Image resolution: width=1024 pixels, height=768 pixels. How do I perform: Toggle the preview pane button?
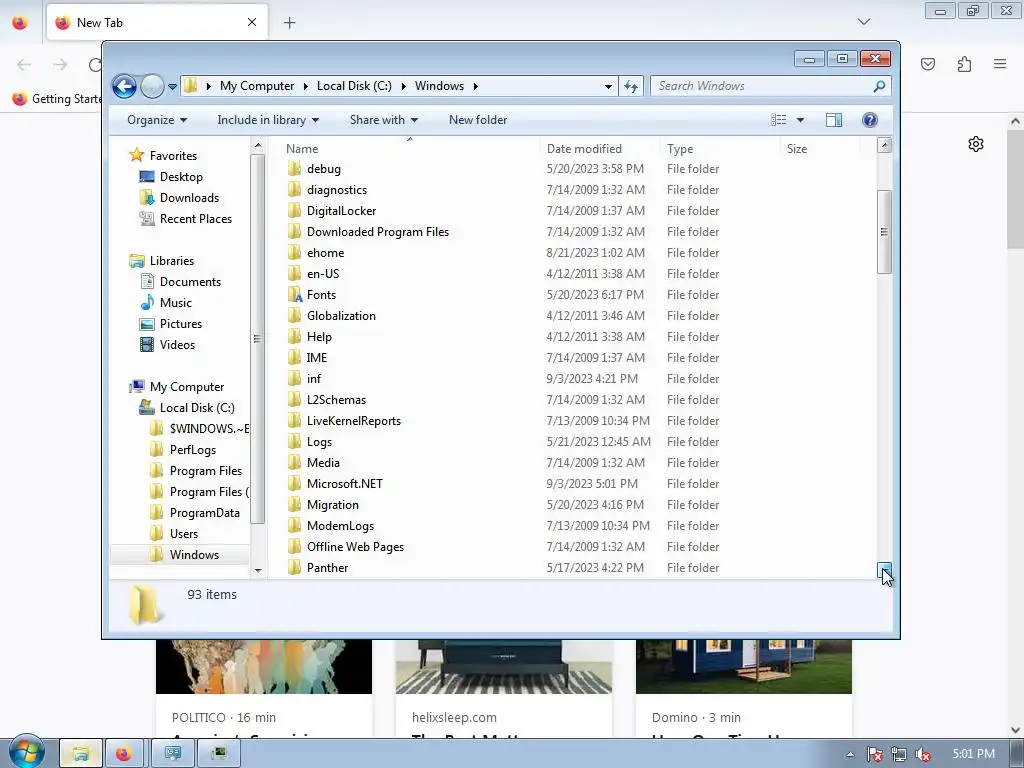coord(834,120)
